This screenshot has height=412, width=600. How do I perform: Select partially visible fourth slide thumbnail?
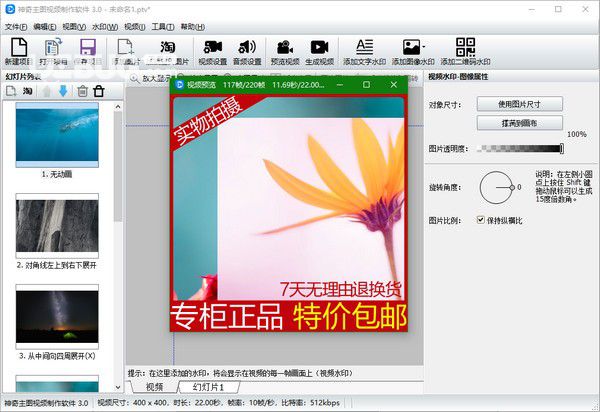(57, 384)
